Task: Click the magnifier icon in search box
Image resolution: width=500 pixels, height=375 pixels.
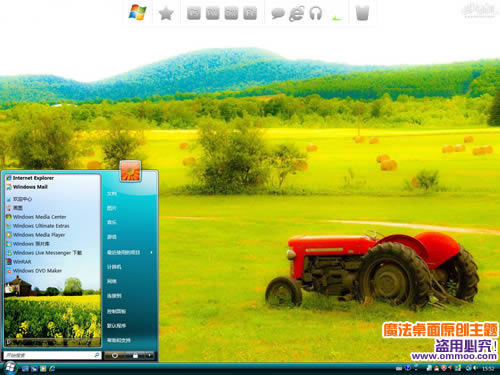Action: (x=97, y=355)
